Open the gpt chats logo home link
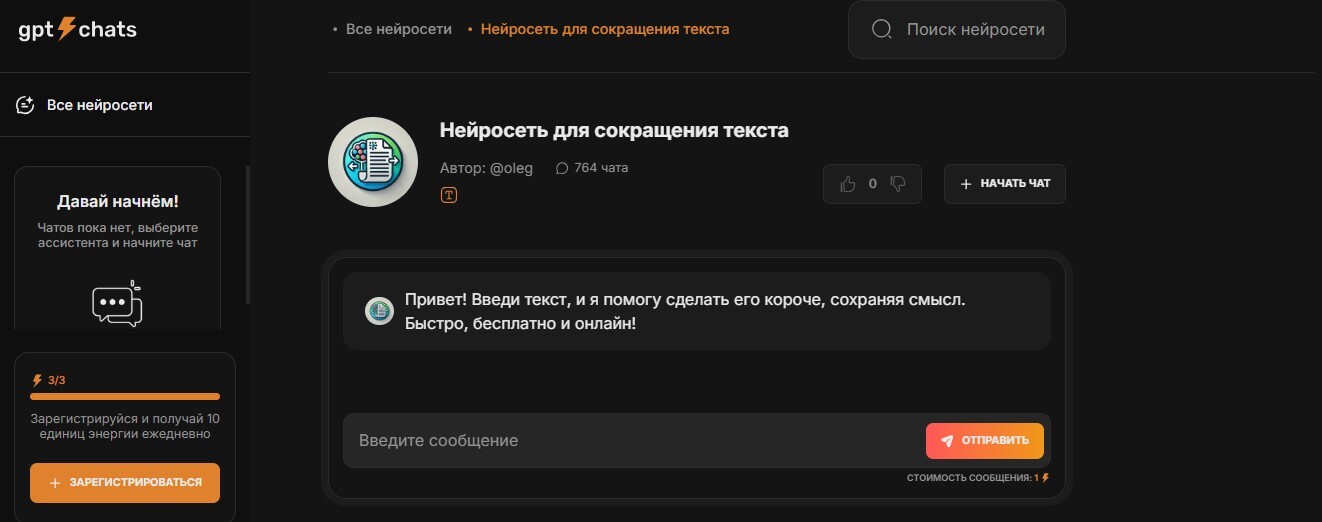Image resolution: width=1322 pixels, height=522 pixels. pos(77,29)
